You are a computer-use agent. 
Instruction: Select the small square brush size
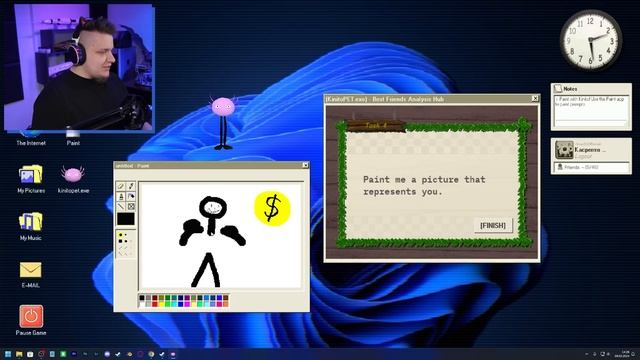click(x=126, y=241)
